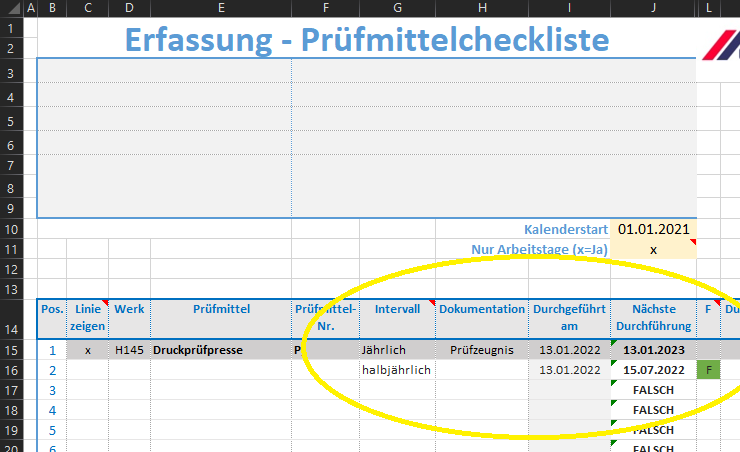The image size is (740, 452).
Task: Select column G header
Action: tap(397, 8)
